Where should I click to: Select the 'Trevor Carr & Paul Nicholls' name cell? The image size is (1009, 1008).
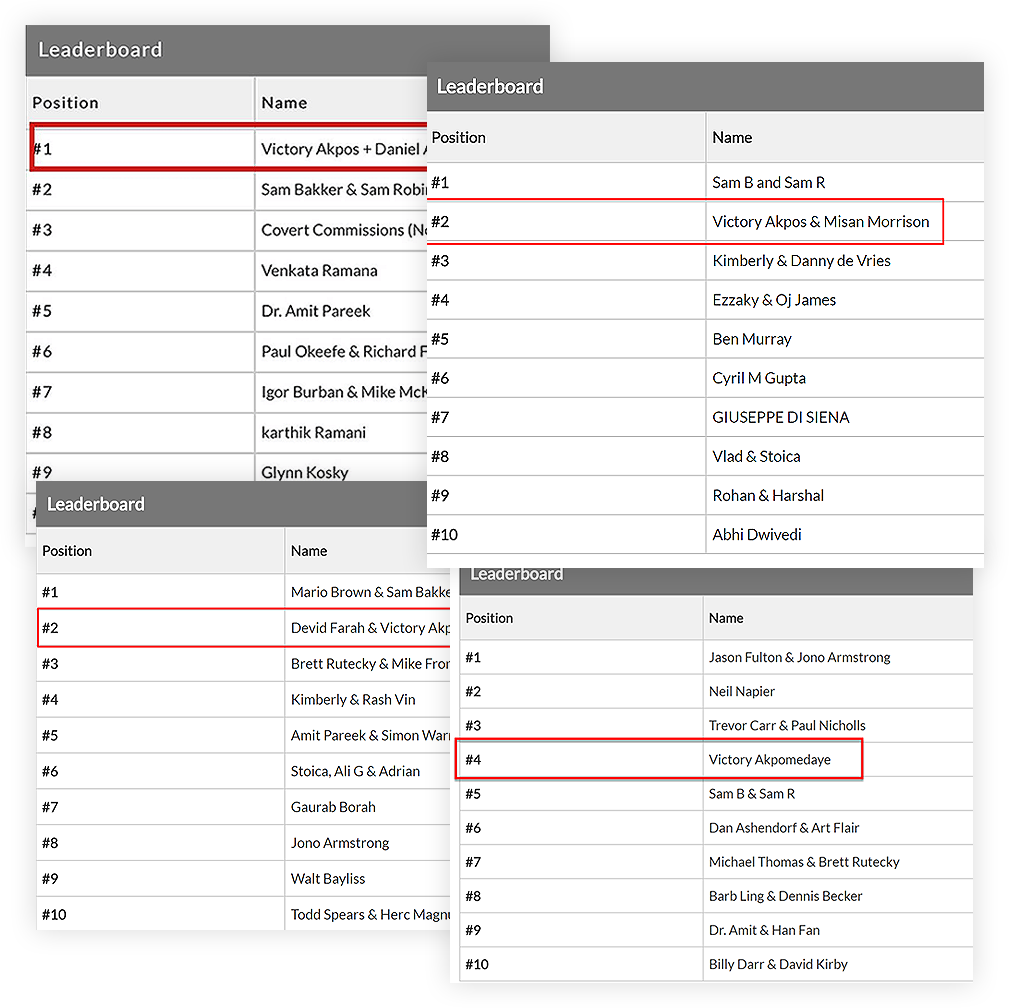838,725
